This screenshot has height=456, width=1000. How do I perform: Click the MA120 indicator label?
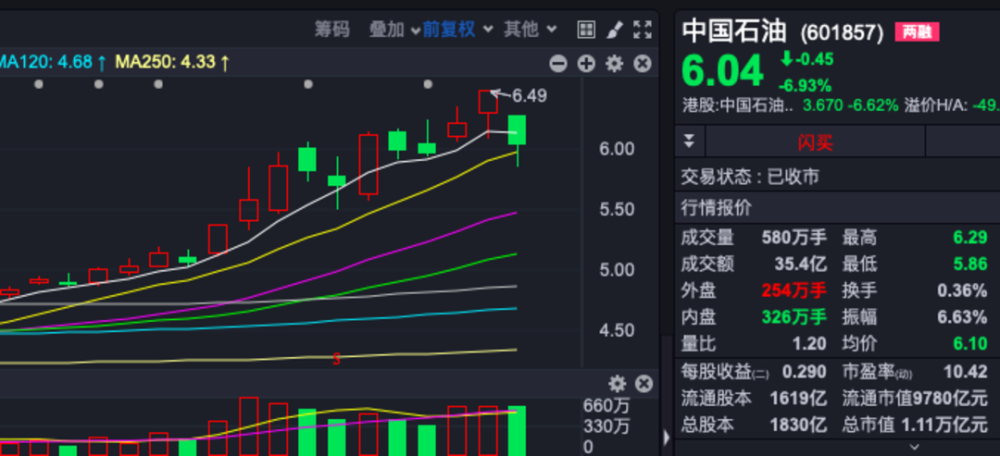click(x=52, y=63)
